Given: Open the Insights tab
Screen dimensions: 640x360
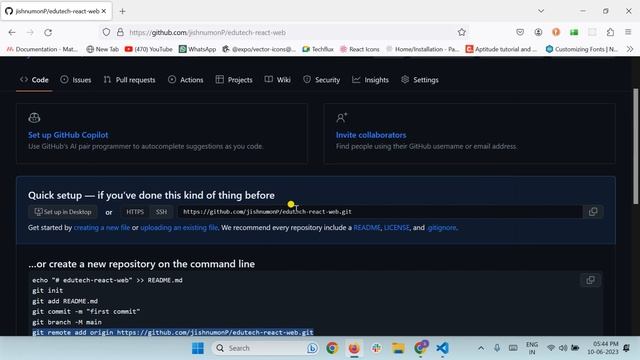Looking at the screenshot, I should (371, 80).
